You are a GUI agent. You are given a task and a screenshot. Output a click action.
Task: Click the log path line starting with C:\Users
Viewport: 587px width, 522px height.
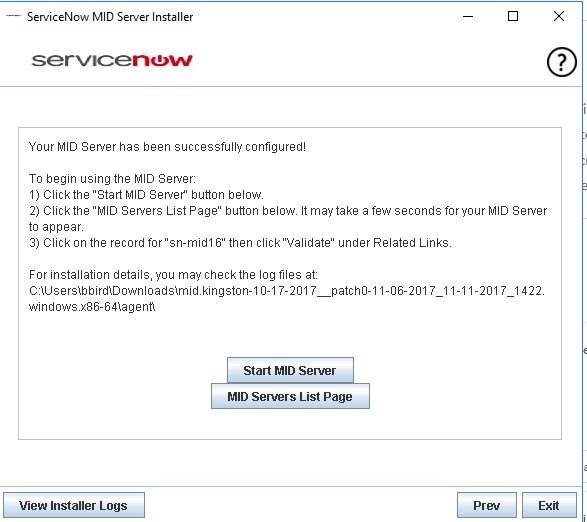pos(287,291)
